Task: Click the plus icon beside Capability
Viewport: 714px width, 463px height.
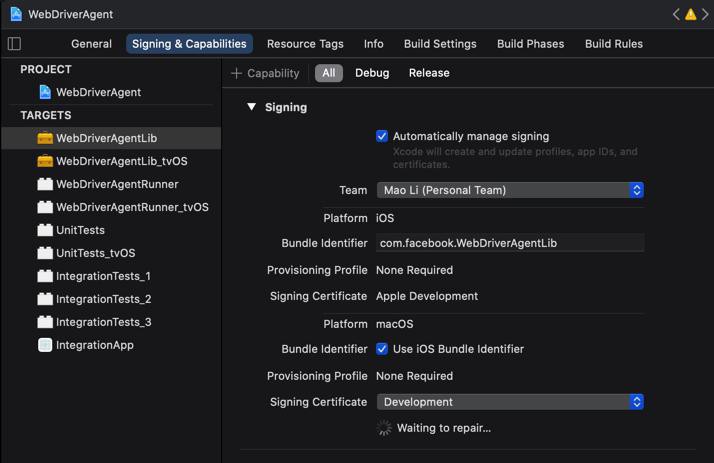Action: tap(236, 73)
